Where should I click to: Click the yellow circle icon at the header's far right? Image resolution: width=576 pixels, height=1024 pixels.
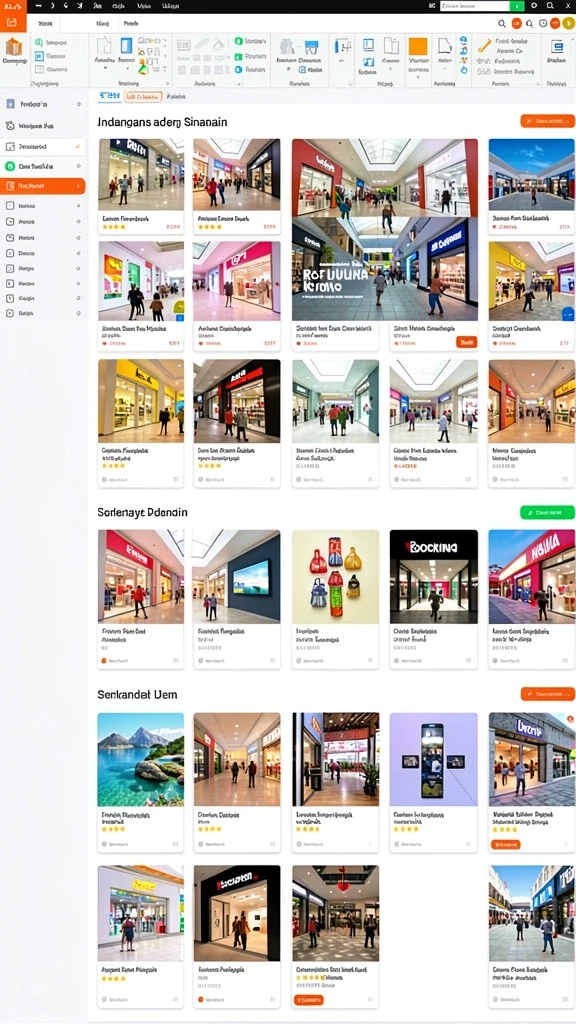[x=568, y=23]
